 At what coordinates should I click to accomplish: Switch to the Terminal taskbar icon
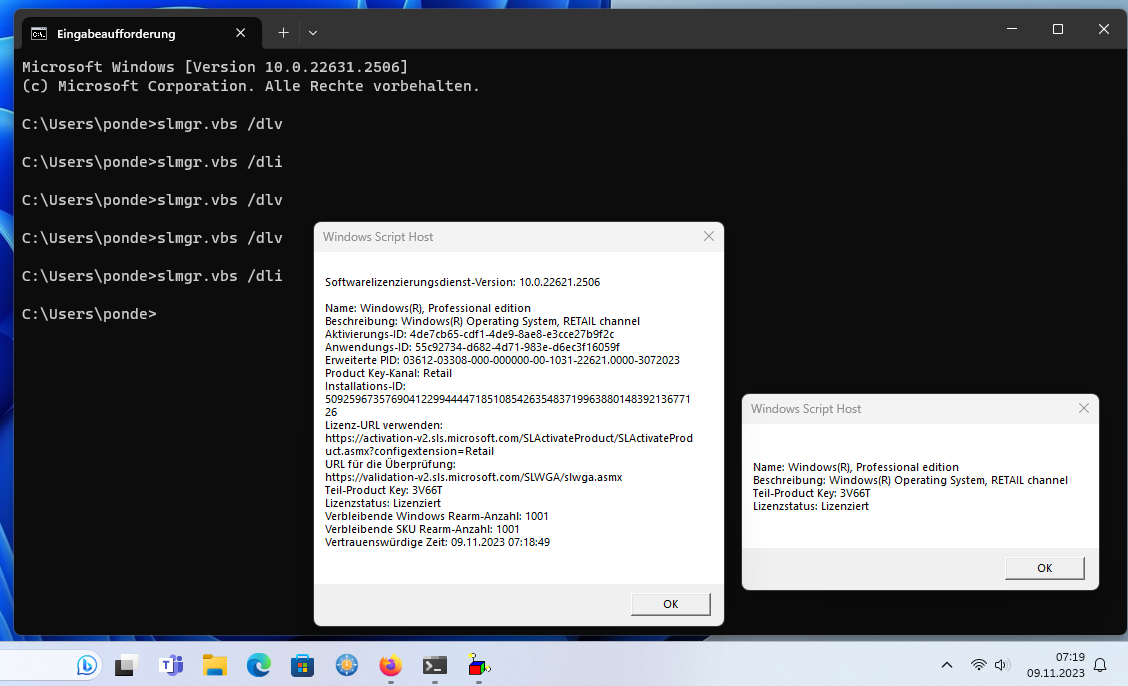pyautogui.click(x=435, y=665)
